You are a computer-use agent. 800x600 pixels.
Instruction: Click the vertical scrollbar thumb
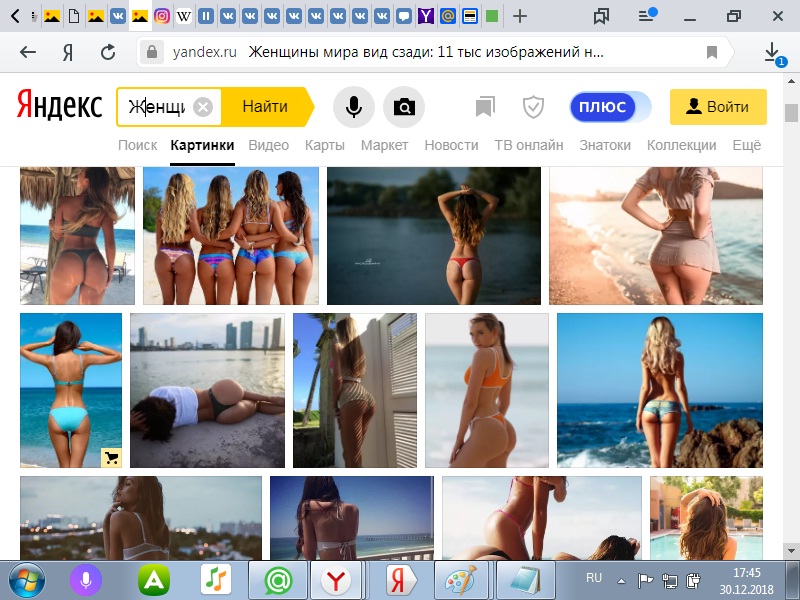(x=791, y=113)
